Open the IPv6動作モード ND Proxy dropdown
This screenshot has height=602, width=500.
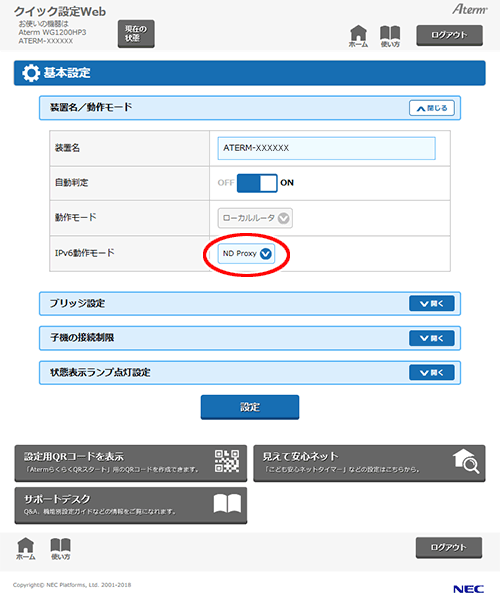pos(246,253)
